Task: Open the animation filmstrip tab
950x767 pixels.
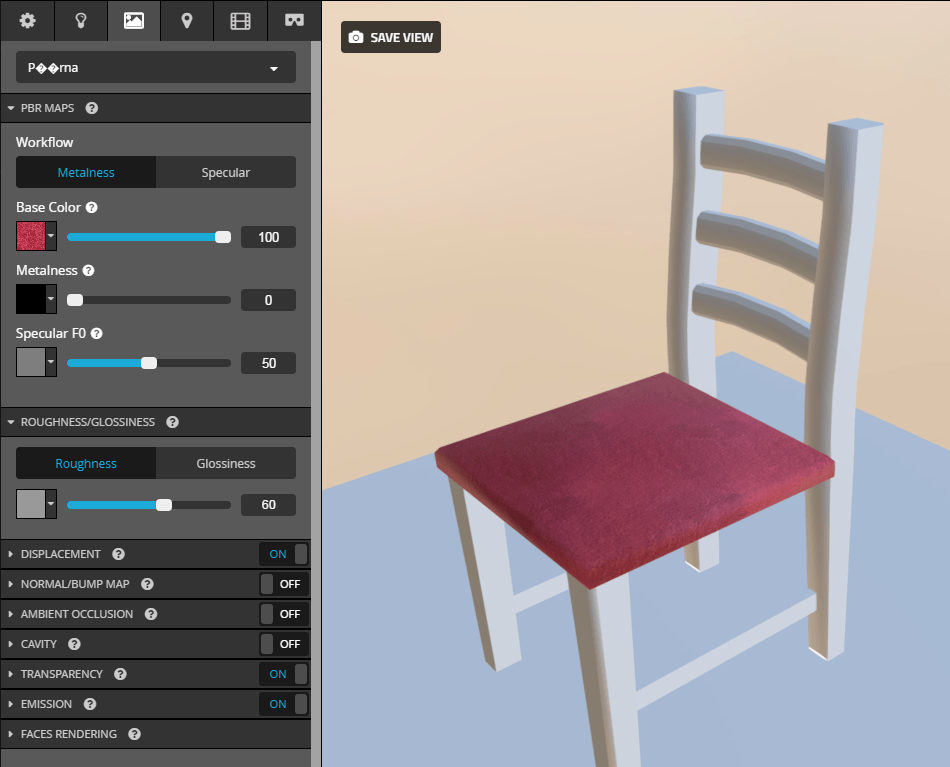Action: [x=240, y=20]
